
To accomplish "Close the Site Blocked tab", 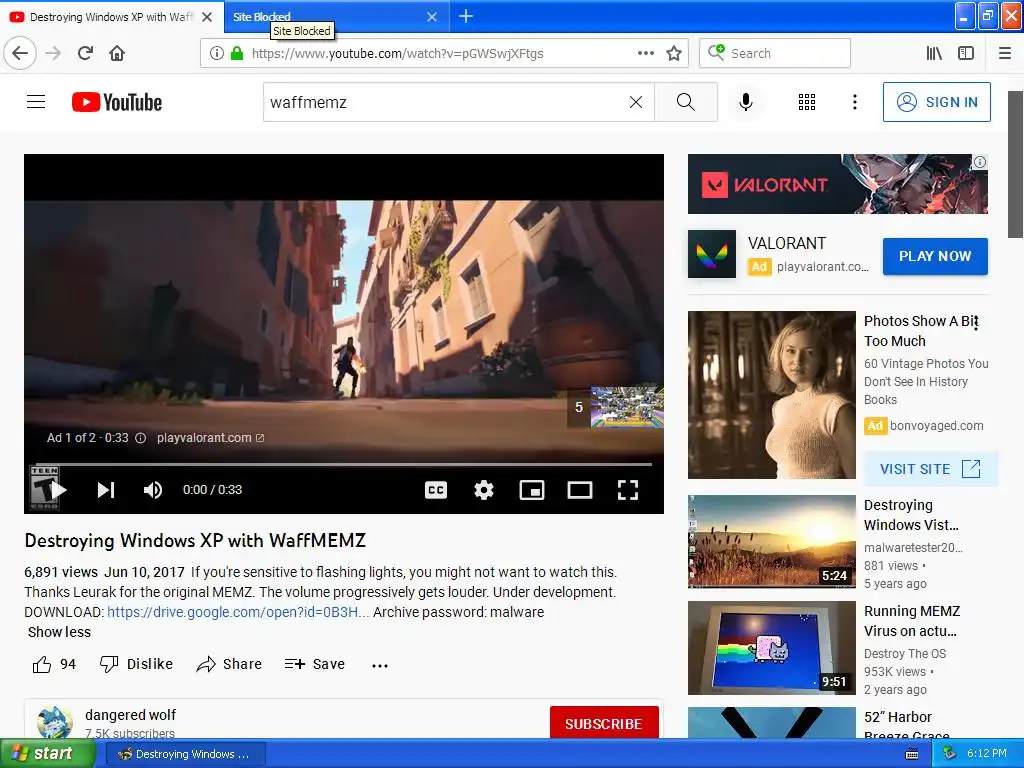I will pyautogui.click(x=432, y=17).
